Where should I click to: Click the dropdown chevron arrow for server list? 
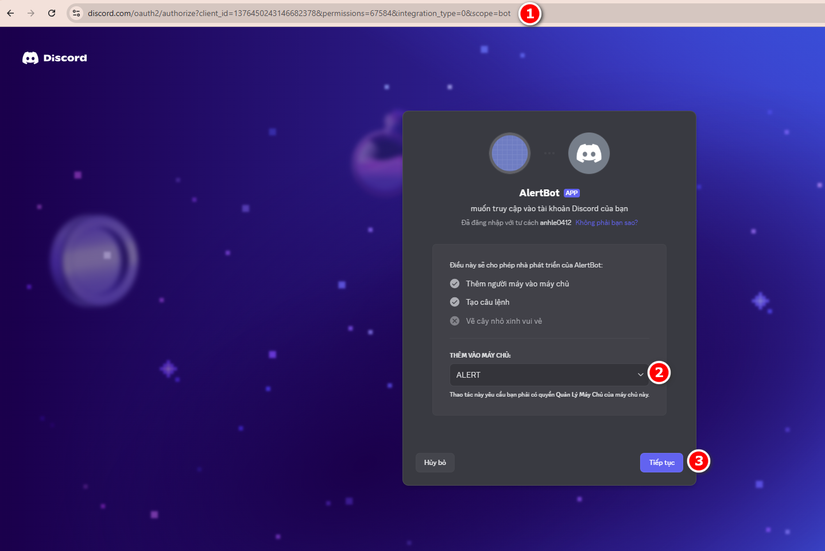(x=640, y=375)
